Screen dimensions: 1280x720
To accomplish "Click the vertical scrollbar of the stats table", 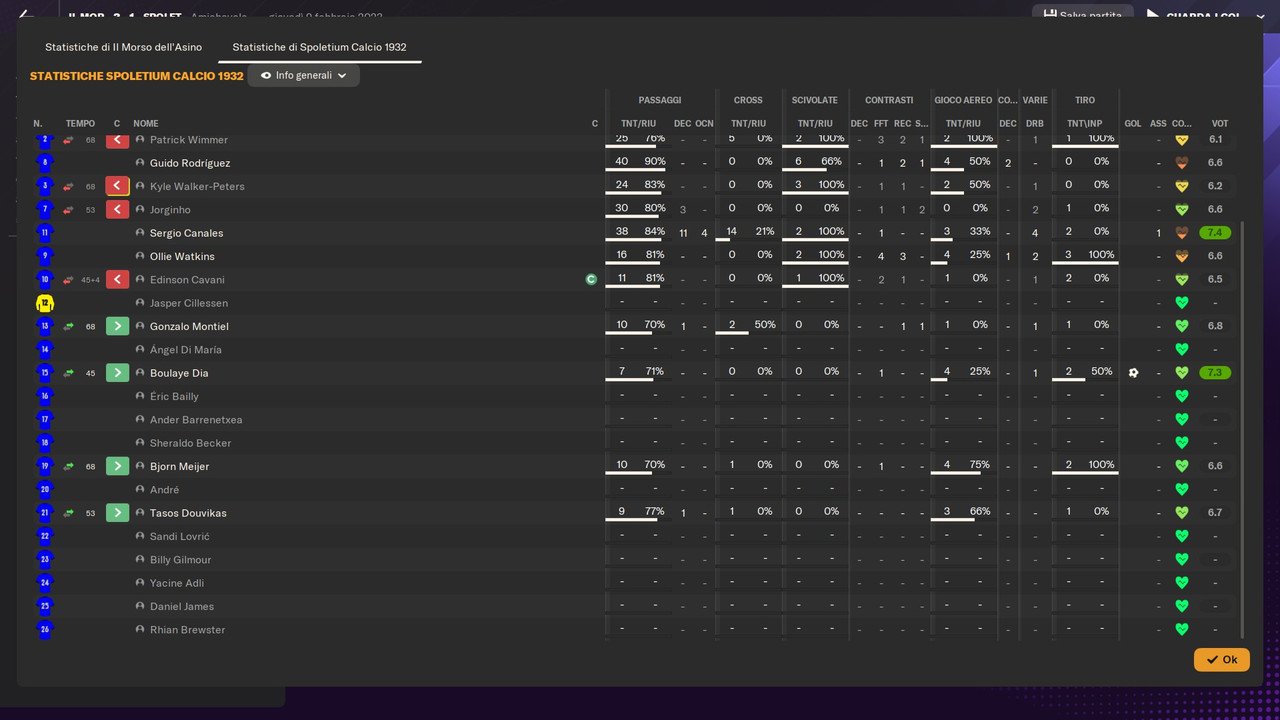I will point(1242,430).
